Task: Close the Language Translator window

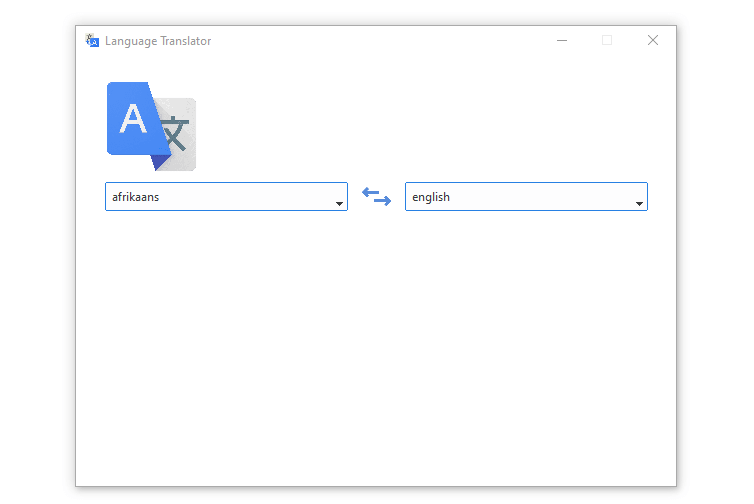Action: pos(653,41)
